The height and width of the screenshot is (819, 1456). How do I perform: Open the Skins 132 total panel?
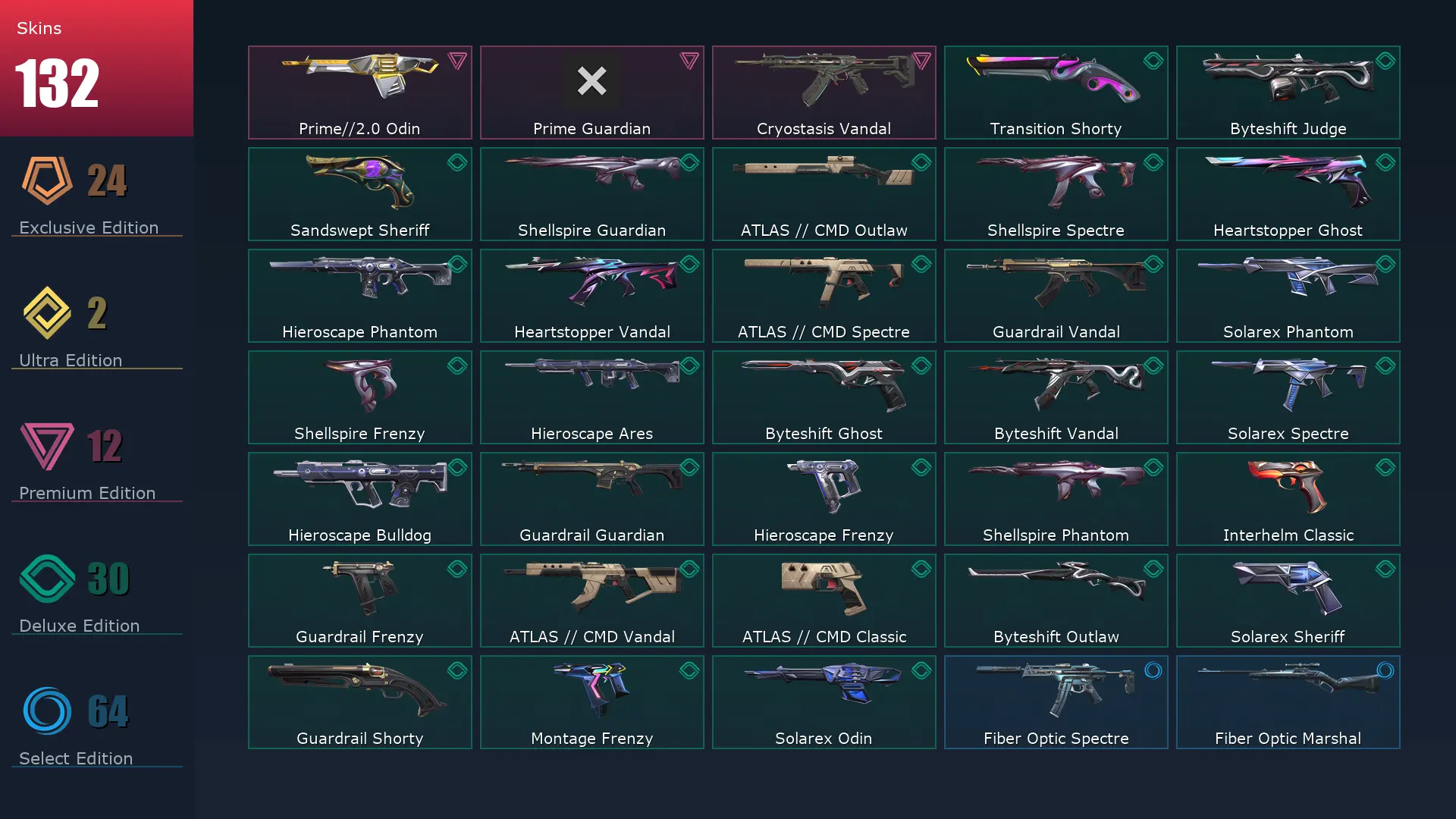click(96, 68)
